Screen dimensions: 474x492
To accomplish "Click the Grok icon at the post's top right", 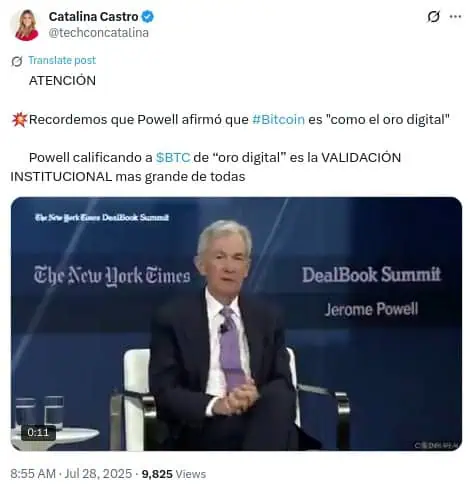I will [433, 16].
